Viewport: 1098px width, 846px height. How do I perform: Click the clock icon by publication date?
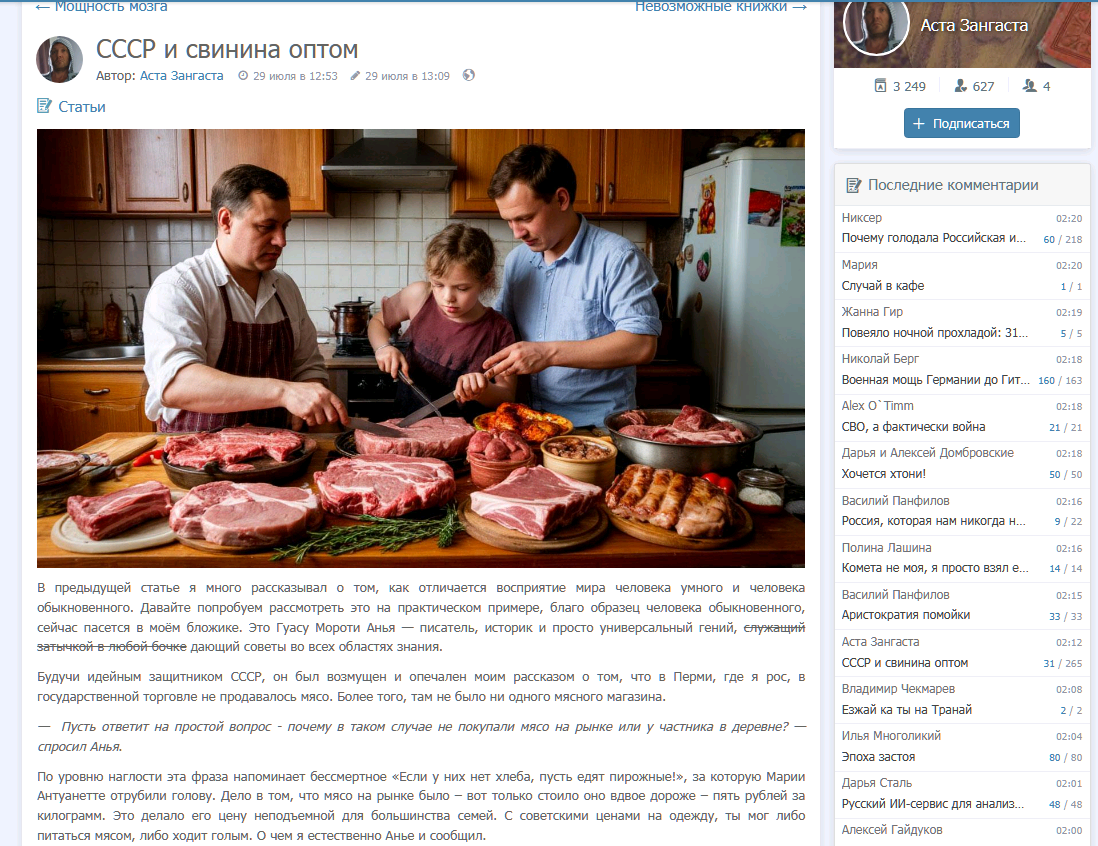coord(243,76)
